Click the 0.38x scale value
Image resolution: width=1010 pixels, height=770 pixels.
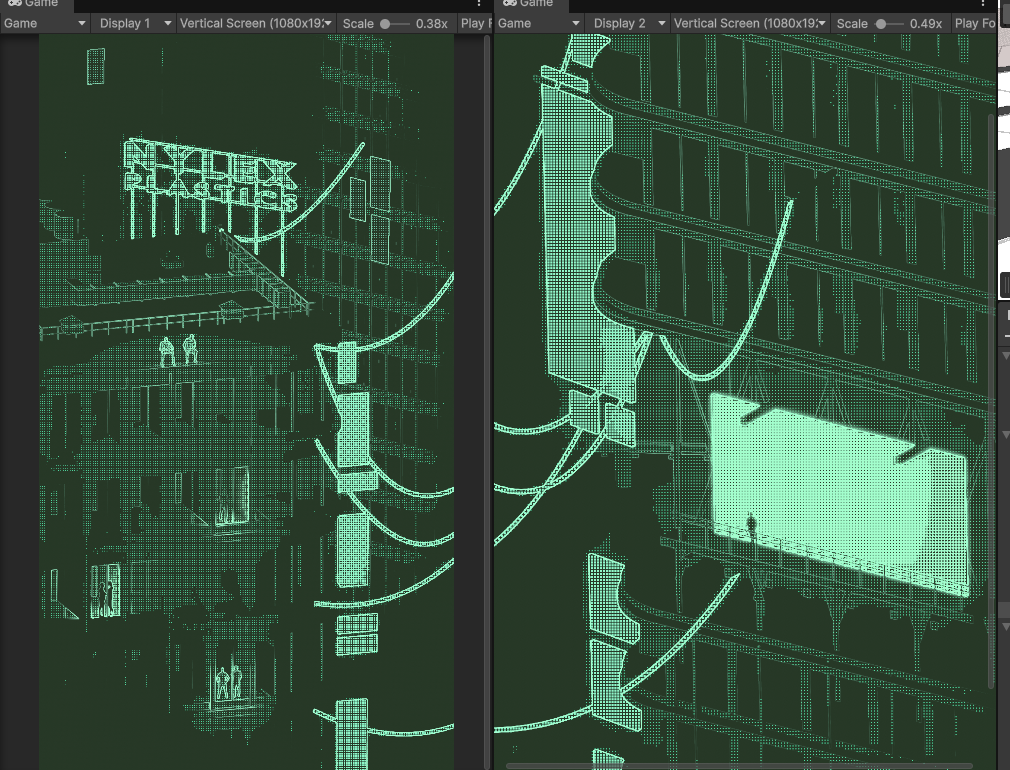[x=431, y=24]
